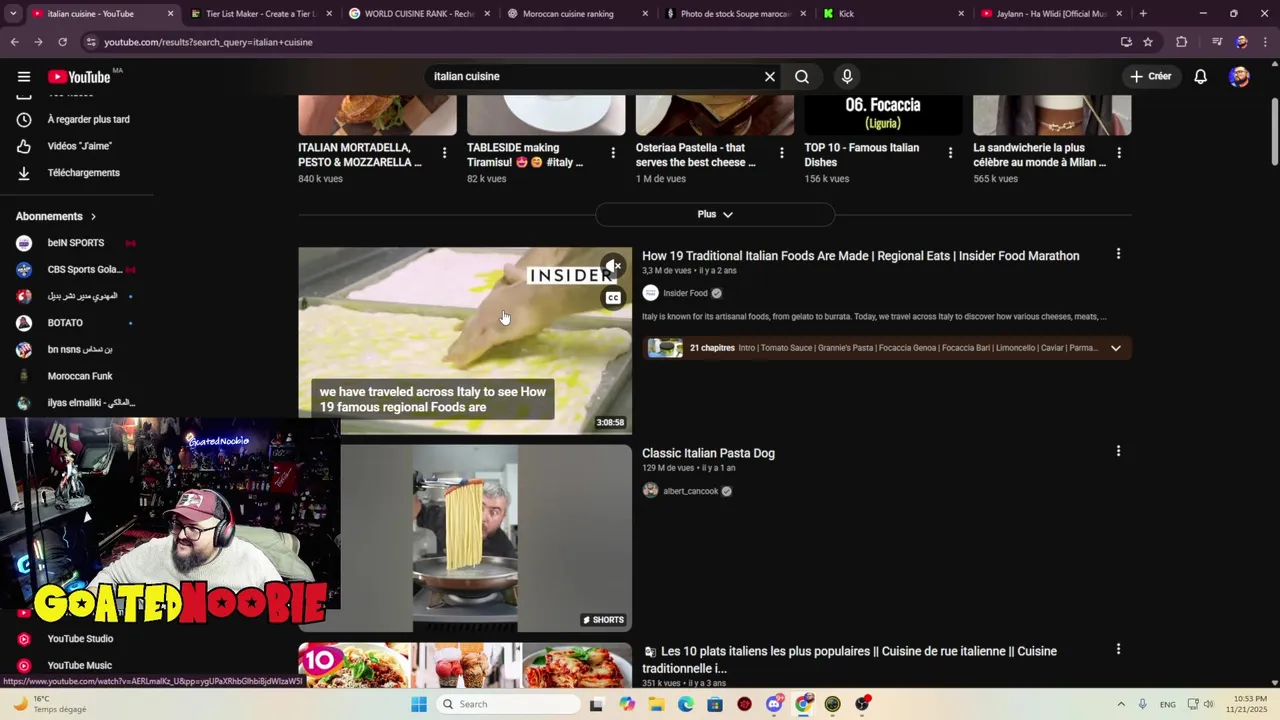Go back with browser back arrow
This screenshot has height=720, width=1280.
tap(14, 42)
